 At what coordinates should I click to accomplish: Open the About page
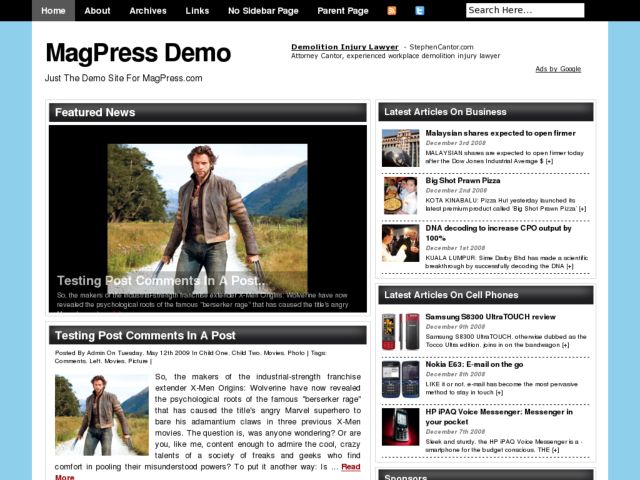pos(97,11)
